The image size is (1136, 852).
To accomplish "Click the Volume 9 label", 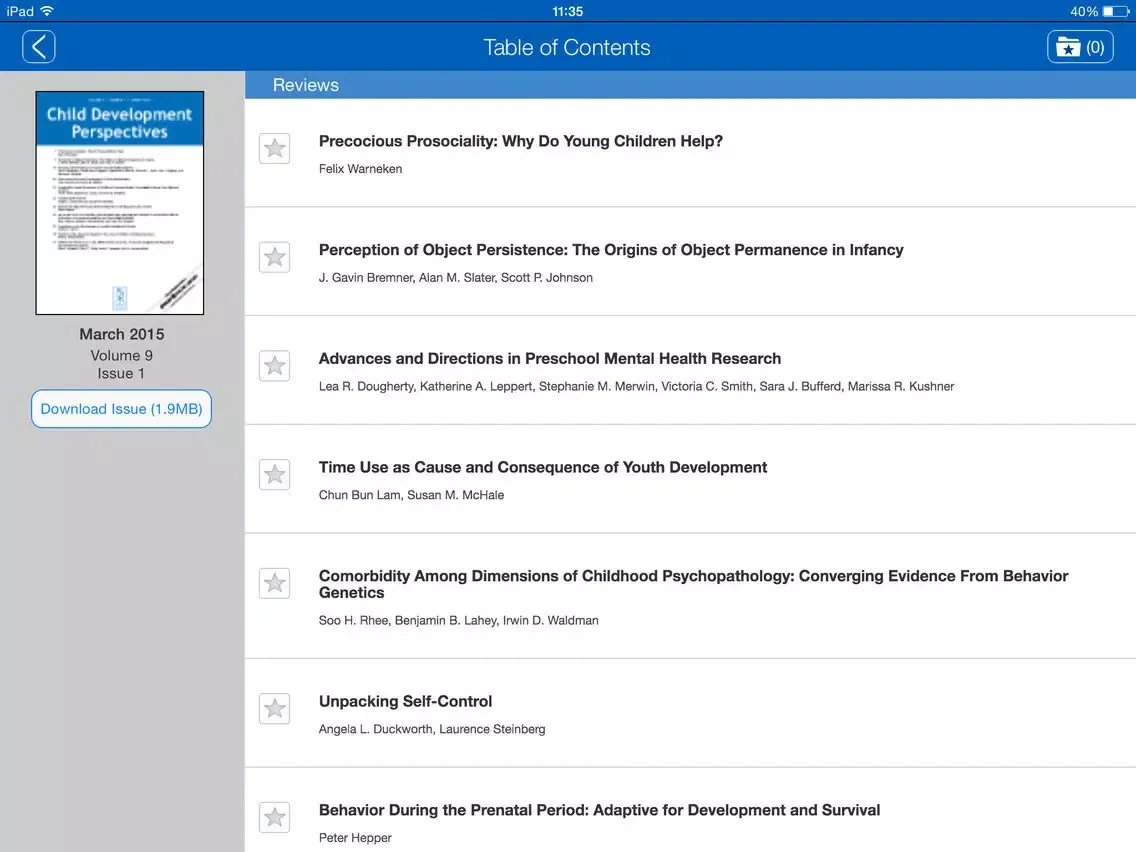I will pos(122,356).
